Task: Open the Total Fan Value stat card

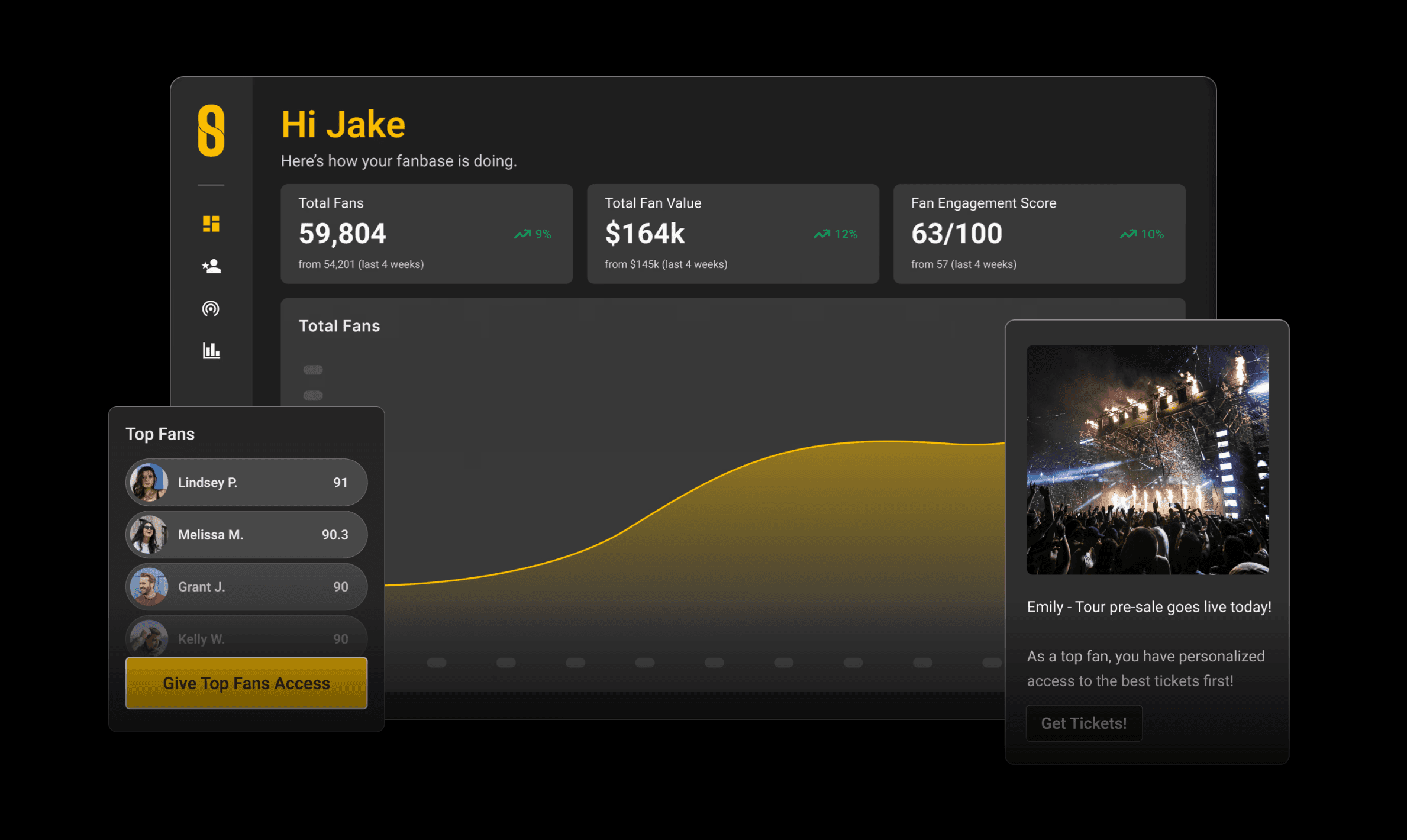Action: pyautogui.click(x=732, y=234)
